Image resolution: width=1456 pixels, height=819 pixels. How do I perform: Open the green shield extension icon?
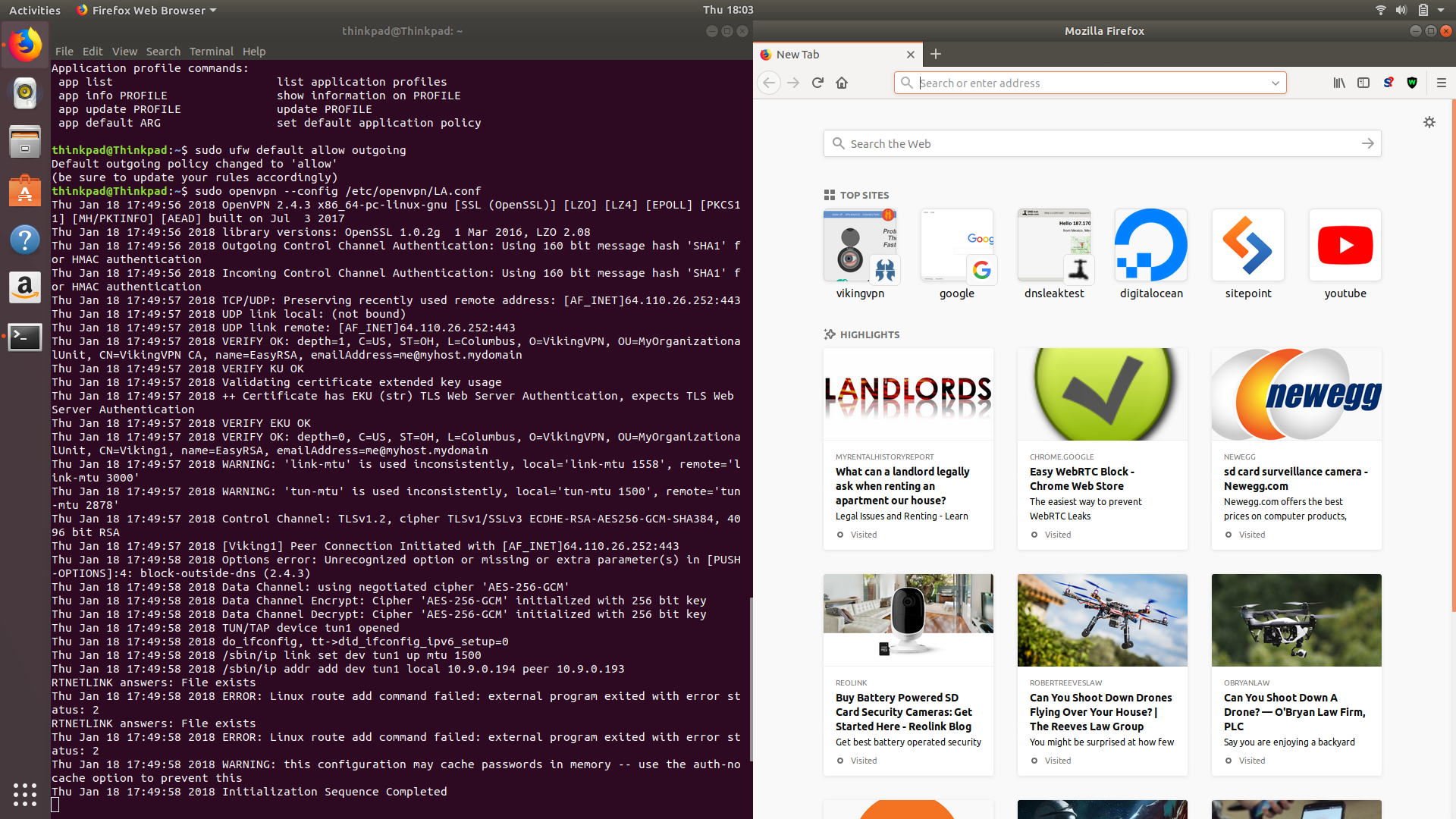tap(1412, 83)
